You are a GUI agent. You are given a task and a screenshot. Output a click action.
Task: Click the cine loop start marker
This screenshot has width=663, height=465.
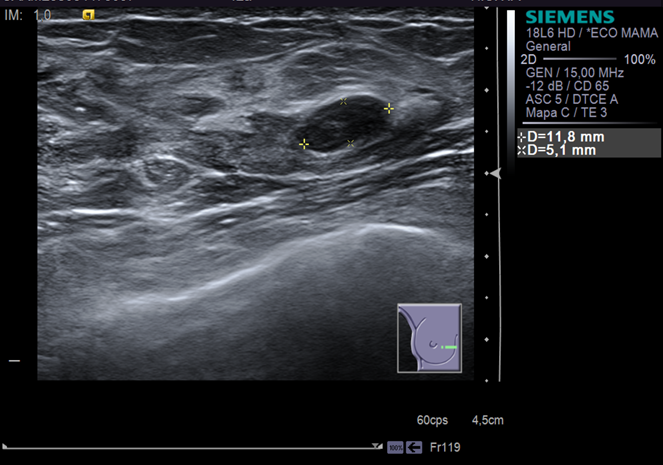(x=5, y=446)
